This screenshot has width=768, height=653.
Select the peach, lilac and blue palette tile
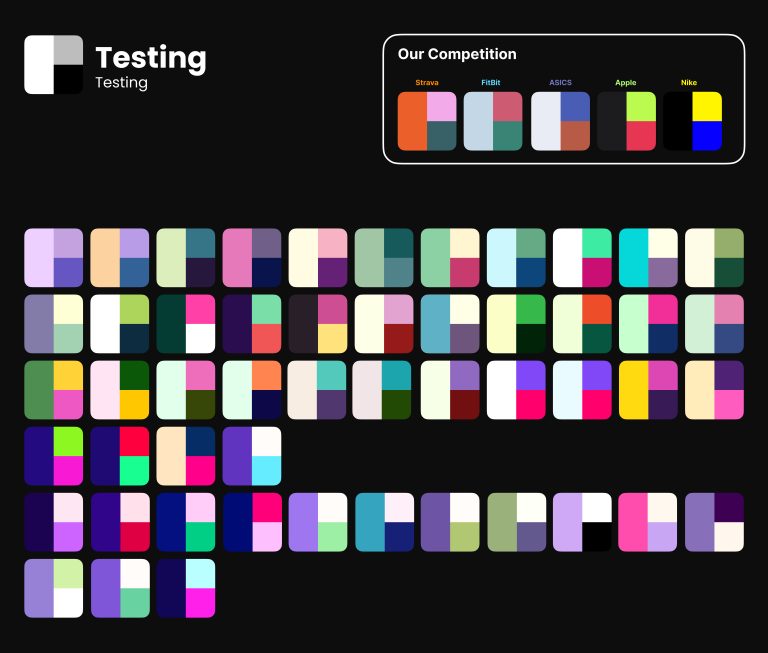point(120,258)
